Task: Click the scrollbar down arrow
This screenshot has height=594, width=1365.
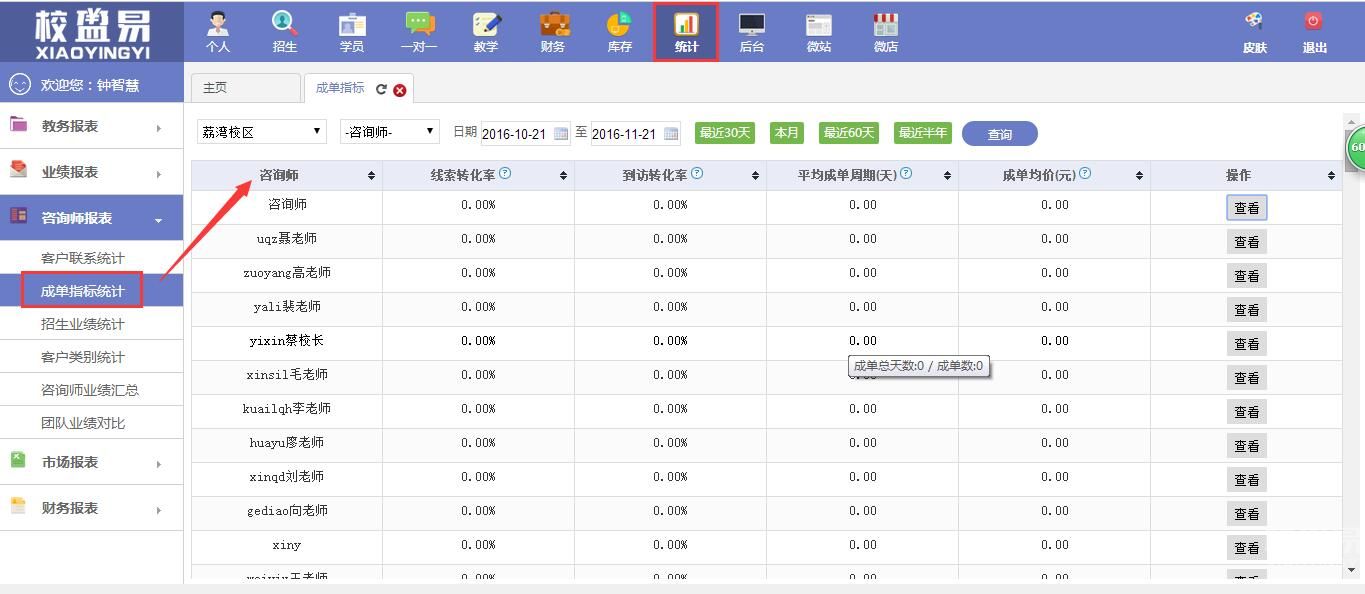Action: click(x=1352, y=570)
